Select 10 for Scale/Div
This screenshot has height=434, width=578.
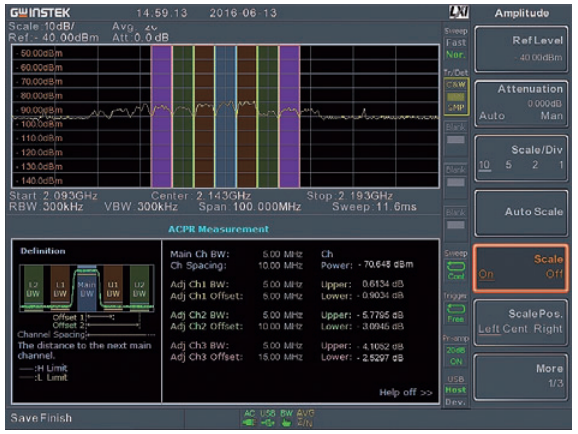pos(484,165)
